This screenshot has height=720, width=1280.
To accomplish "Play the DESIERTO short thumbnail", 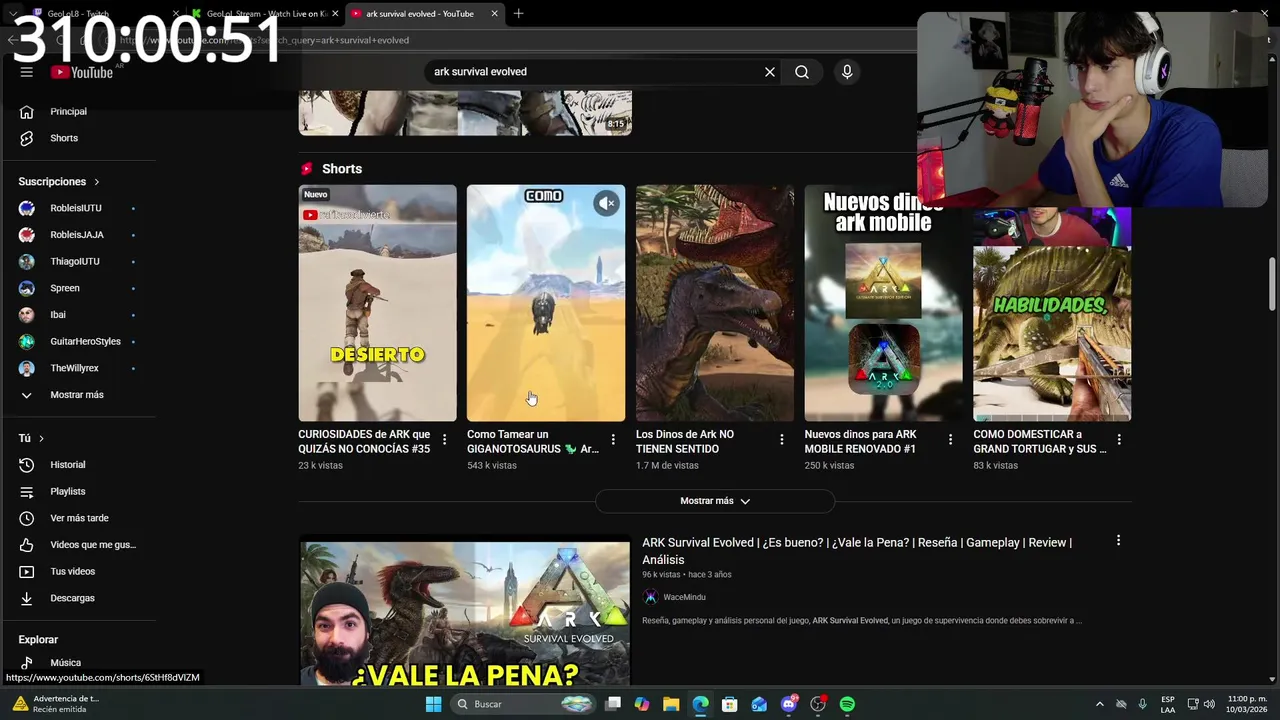I will [x=377, y=303].
